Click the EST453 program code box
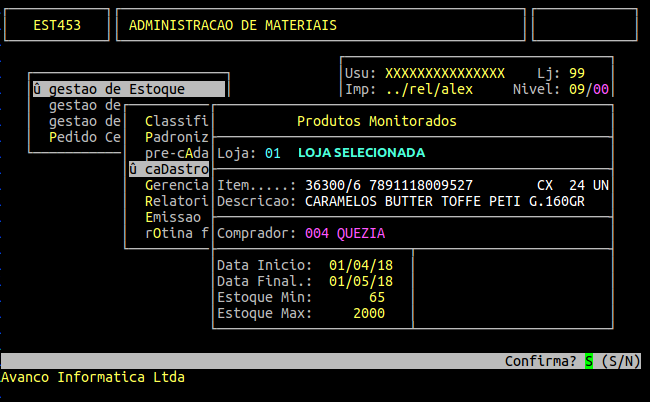Viewport: 650px width, 402px height. pos(57,25)
